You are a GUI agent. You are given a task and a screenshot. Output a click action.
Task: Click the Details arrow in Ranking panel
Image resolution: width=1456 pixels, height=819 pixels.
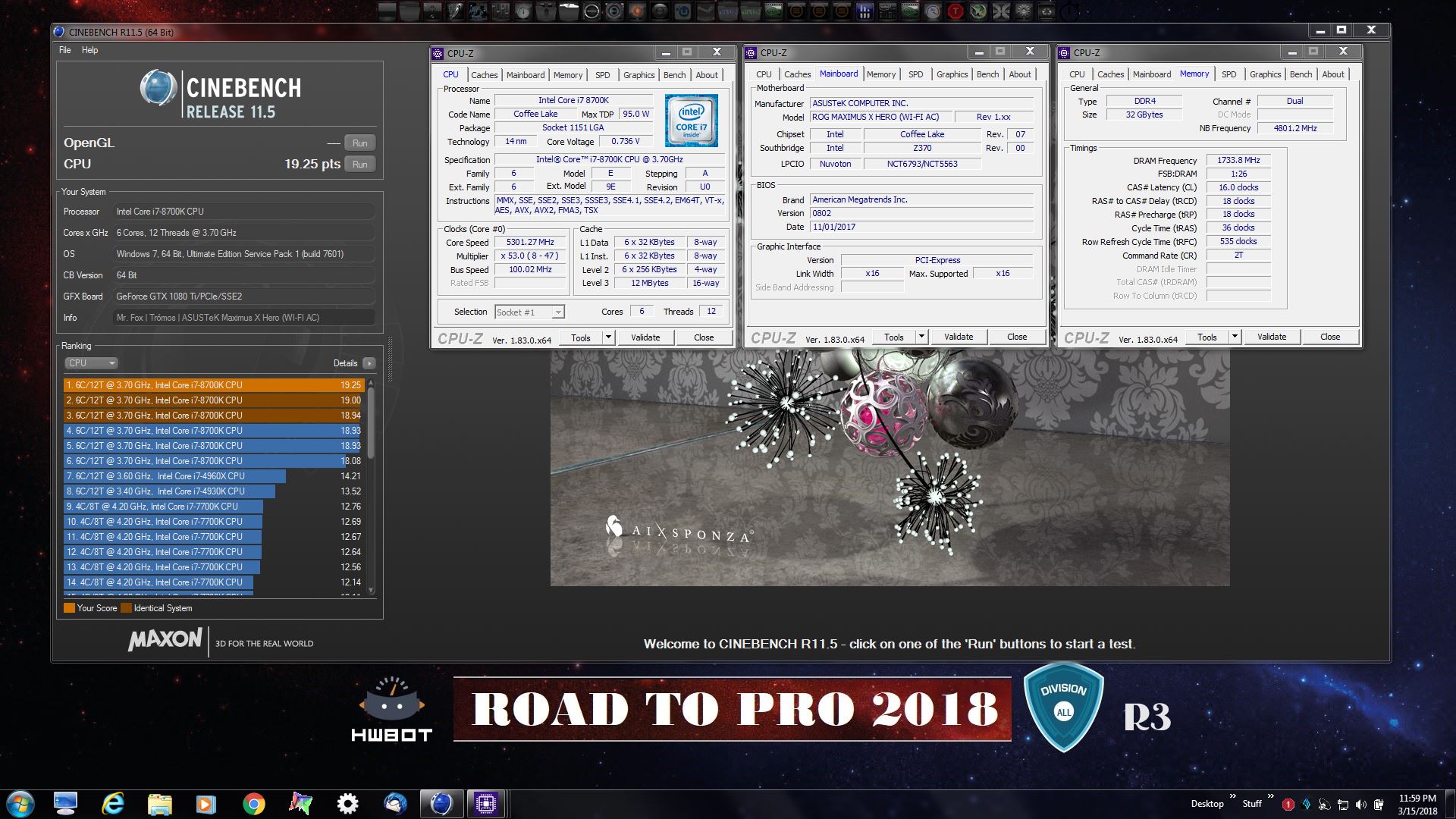[x=369, y=363]
